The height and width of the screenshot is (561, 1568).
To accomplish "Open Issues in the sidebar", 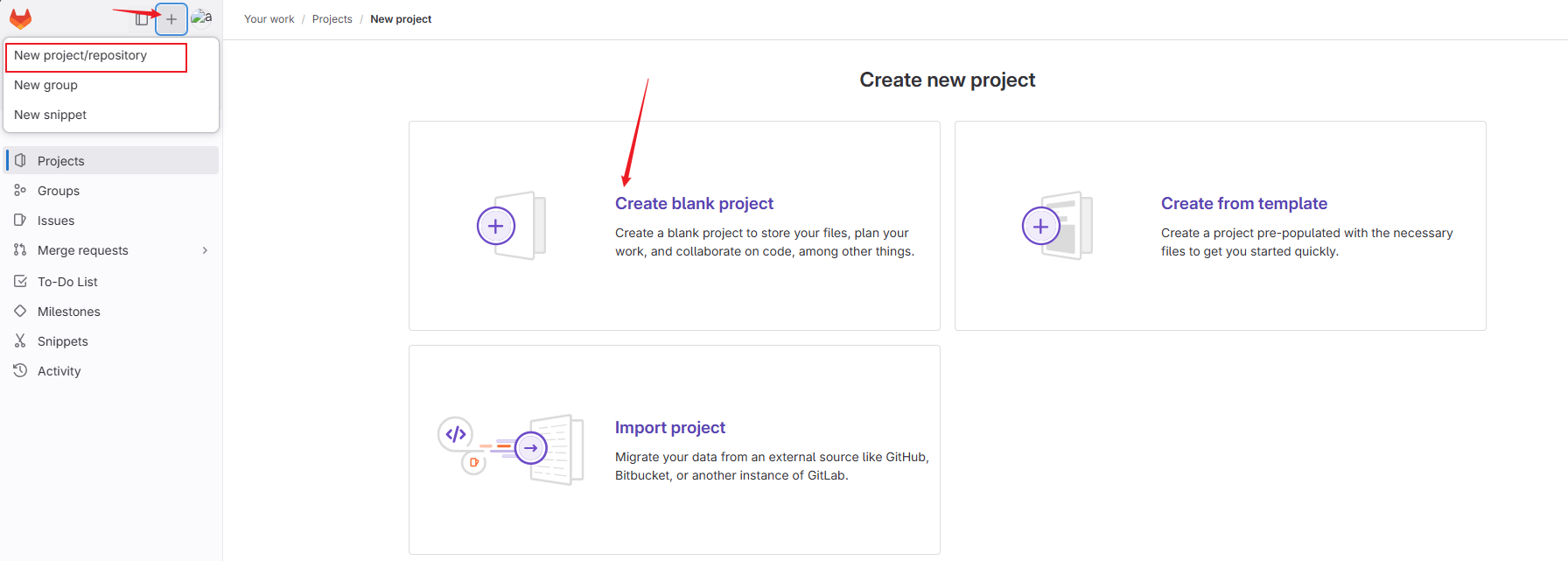I will coord(56,221).
